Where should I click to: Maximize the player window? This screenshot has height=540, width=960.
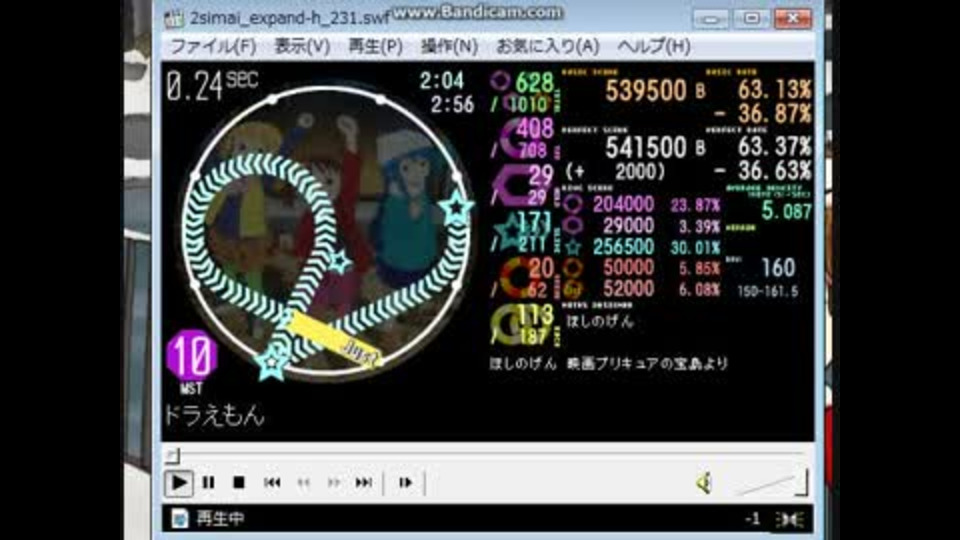click(x=751, y=19)
